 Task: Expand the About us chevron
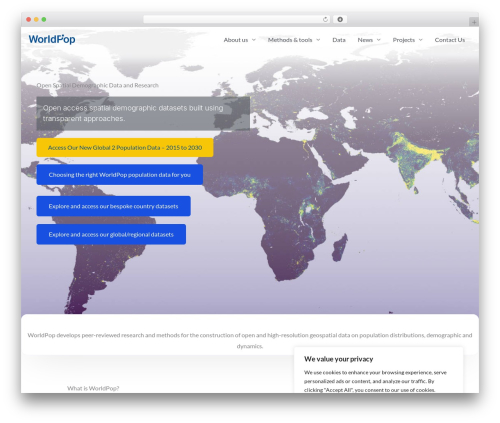tap(254, 40)
